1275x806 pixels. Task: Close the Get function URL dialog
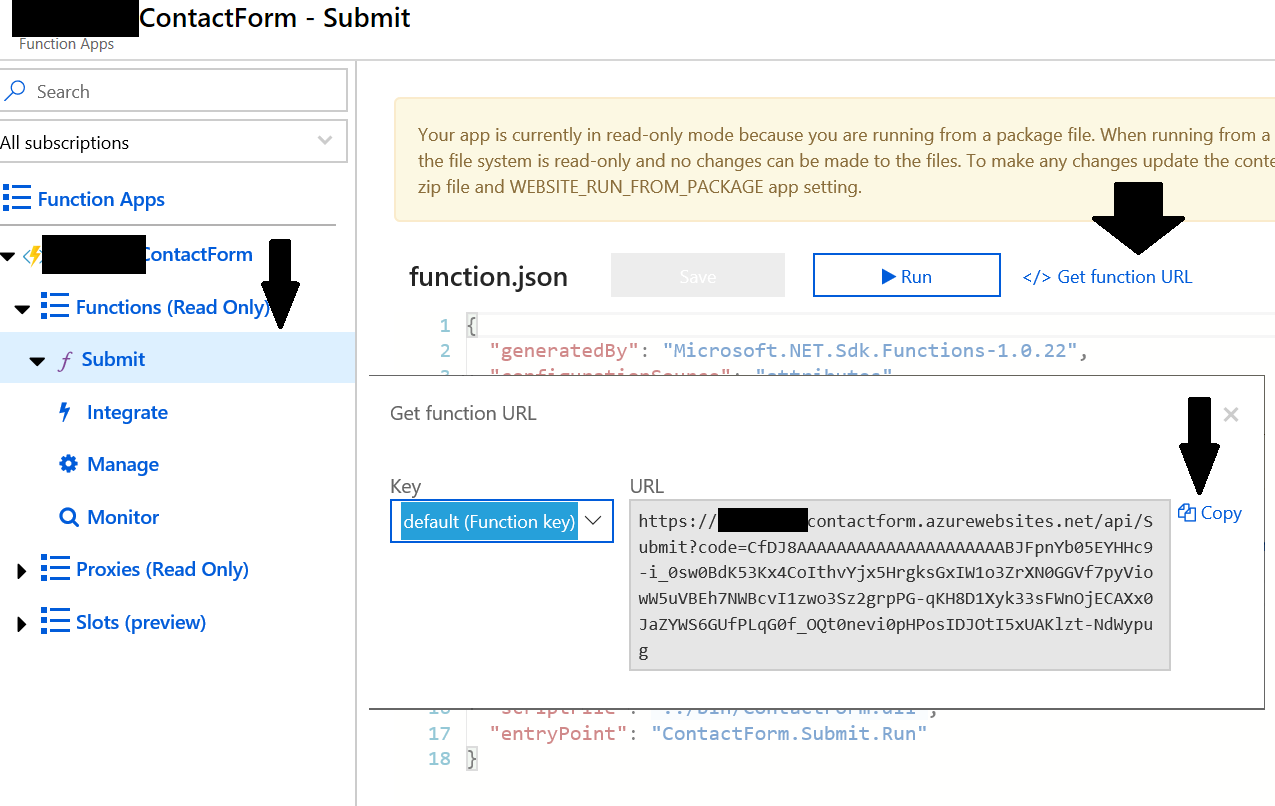point(1231,414)
